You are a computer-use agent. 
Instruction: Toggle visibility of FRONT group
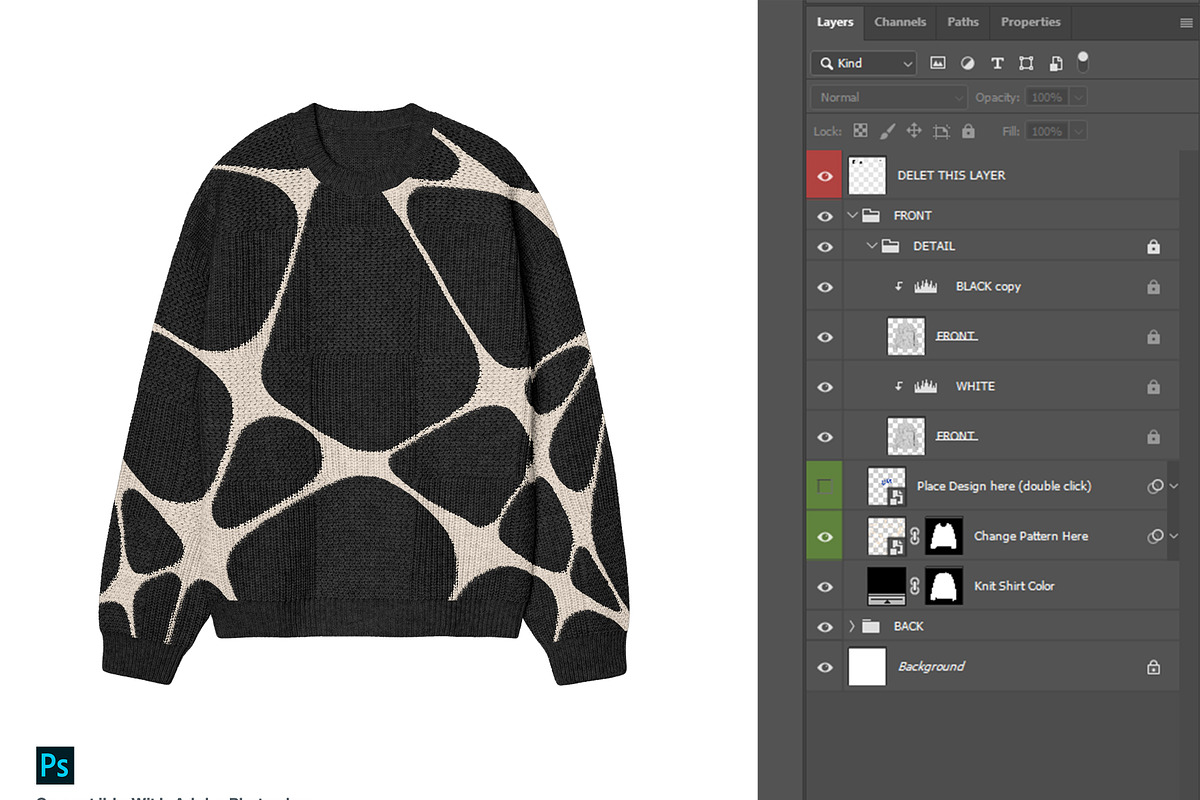coord(825,216)
